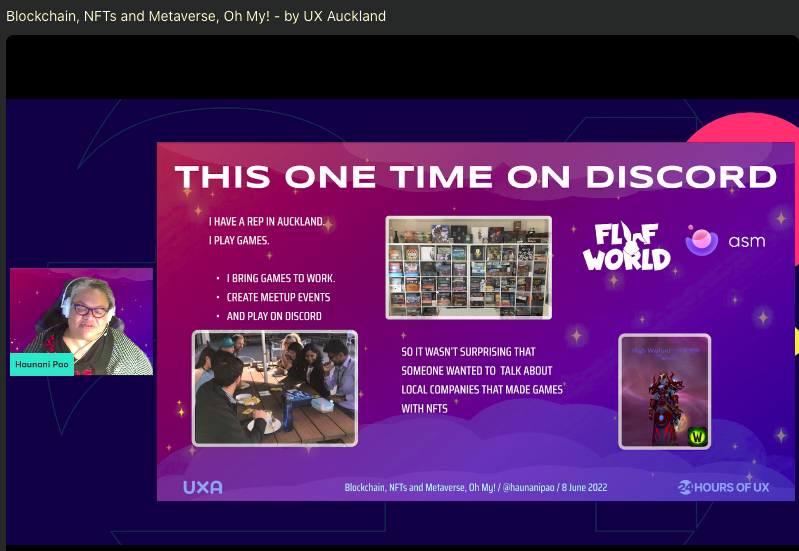Click the UXA logo in slide footer
Viewport: 799px width, 551px height.
[203, 487]
